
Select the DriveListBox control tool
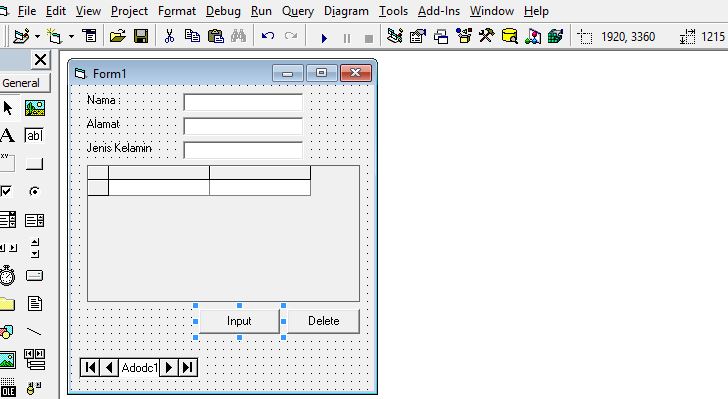click(x=34, y=276)
